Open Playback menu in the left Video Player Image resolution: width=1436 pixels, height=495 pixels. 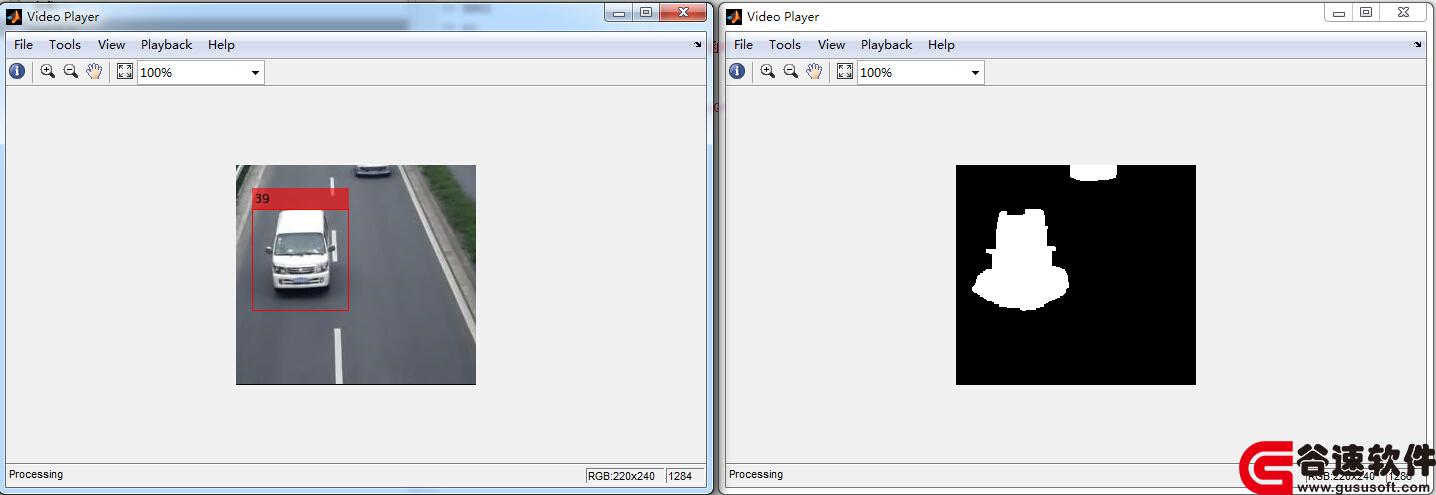pyautogui.click(x=166, y=44)
